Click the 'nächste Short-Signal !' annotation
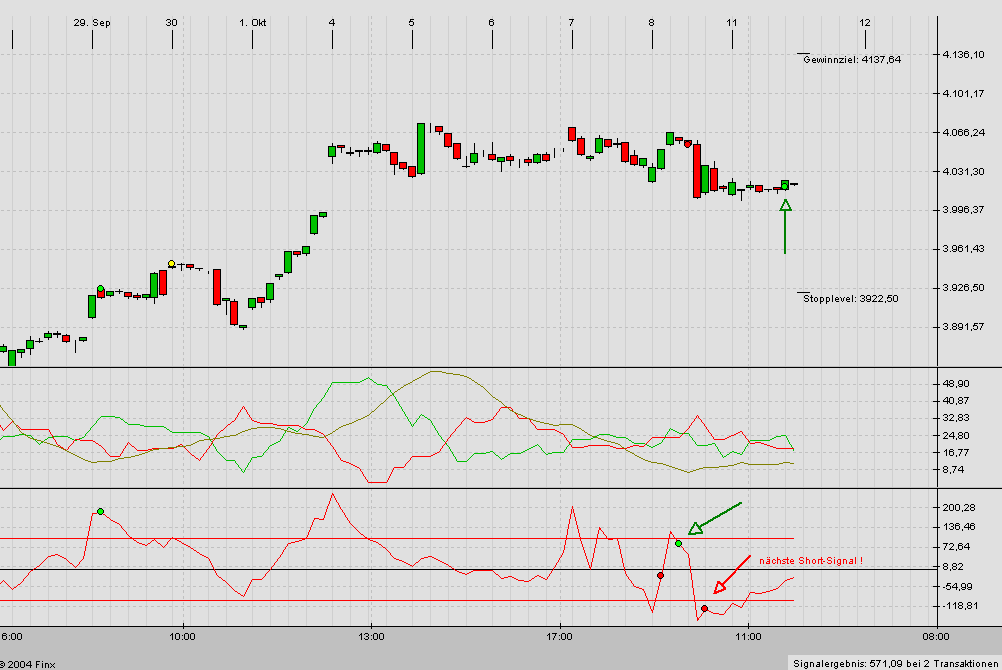Viewport: 1002px width, 670px height. (x=810, y=561)
